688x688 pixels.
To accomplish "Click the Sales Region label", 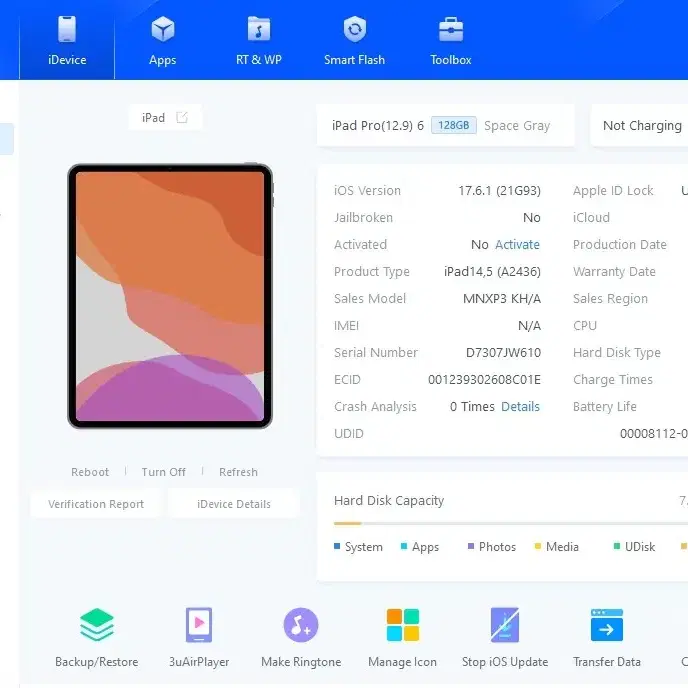I will tap(610, 299).
